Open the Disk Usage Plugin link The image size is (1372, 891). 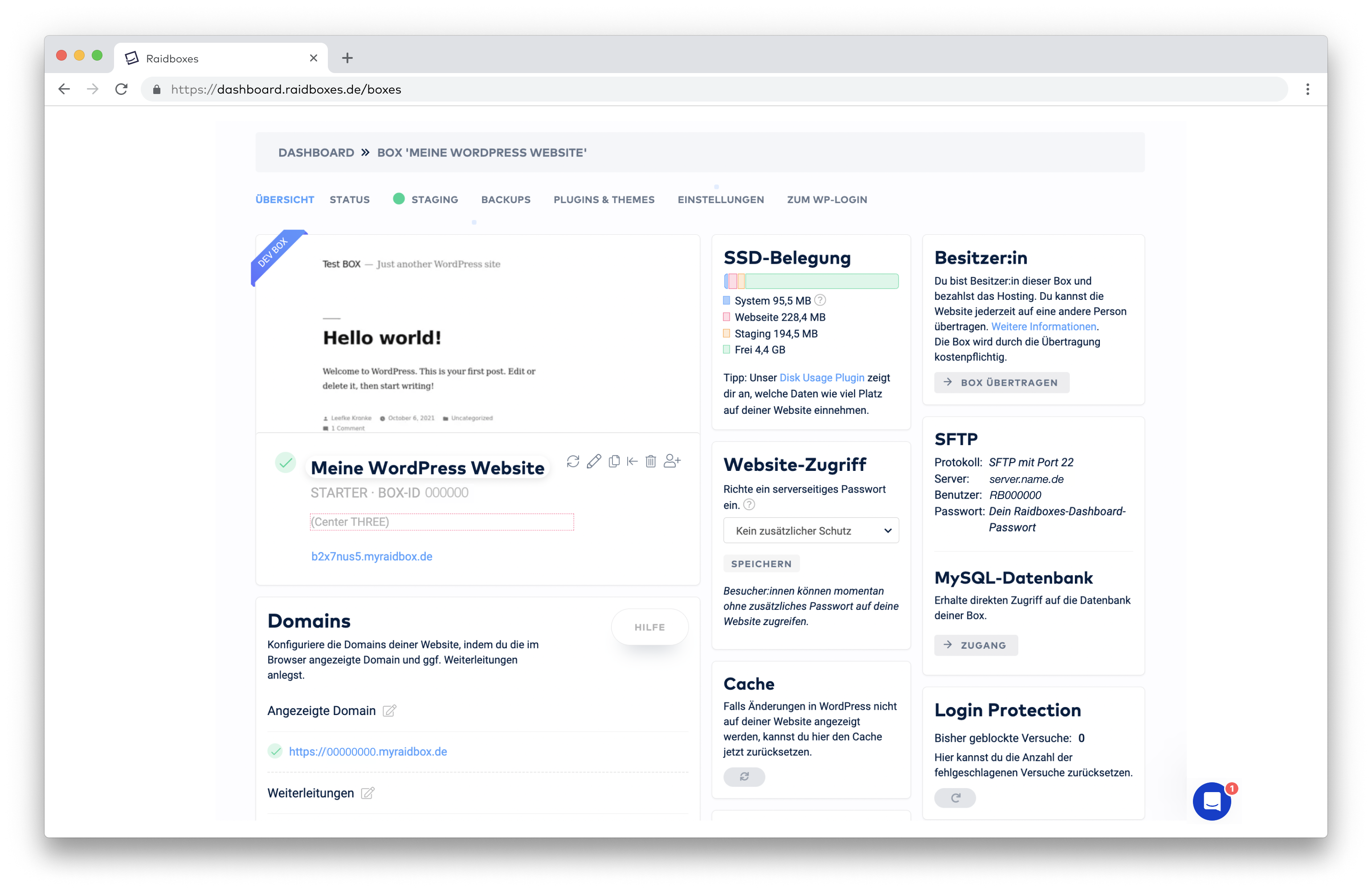tap(821, 378)
